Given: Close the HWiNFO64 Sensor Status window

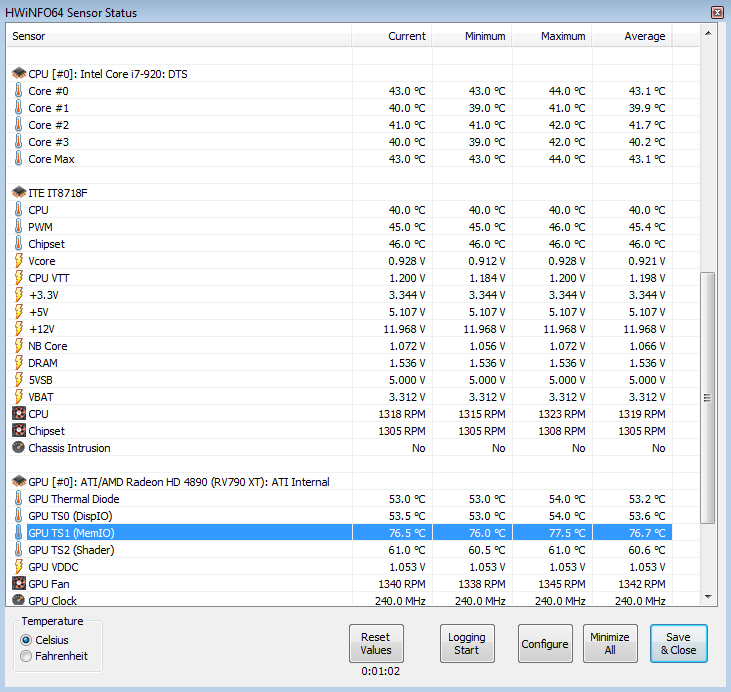Looking at the screenshot, I should pyautogui.click(x=718, y=12).
